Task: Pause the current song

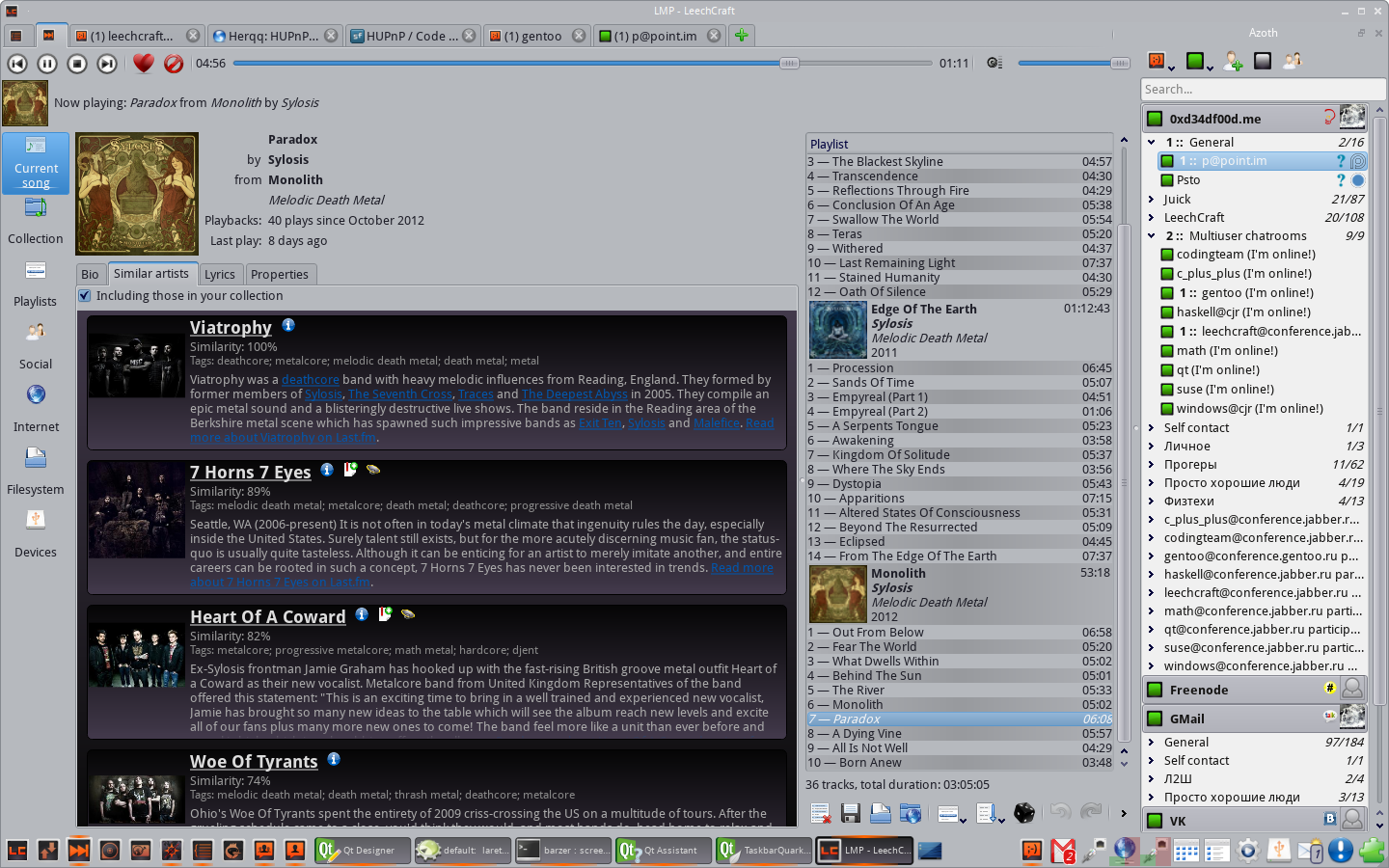Action: click(47, 64)
